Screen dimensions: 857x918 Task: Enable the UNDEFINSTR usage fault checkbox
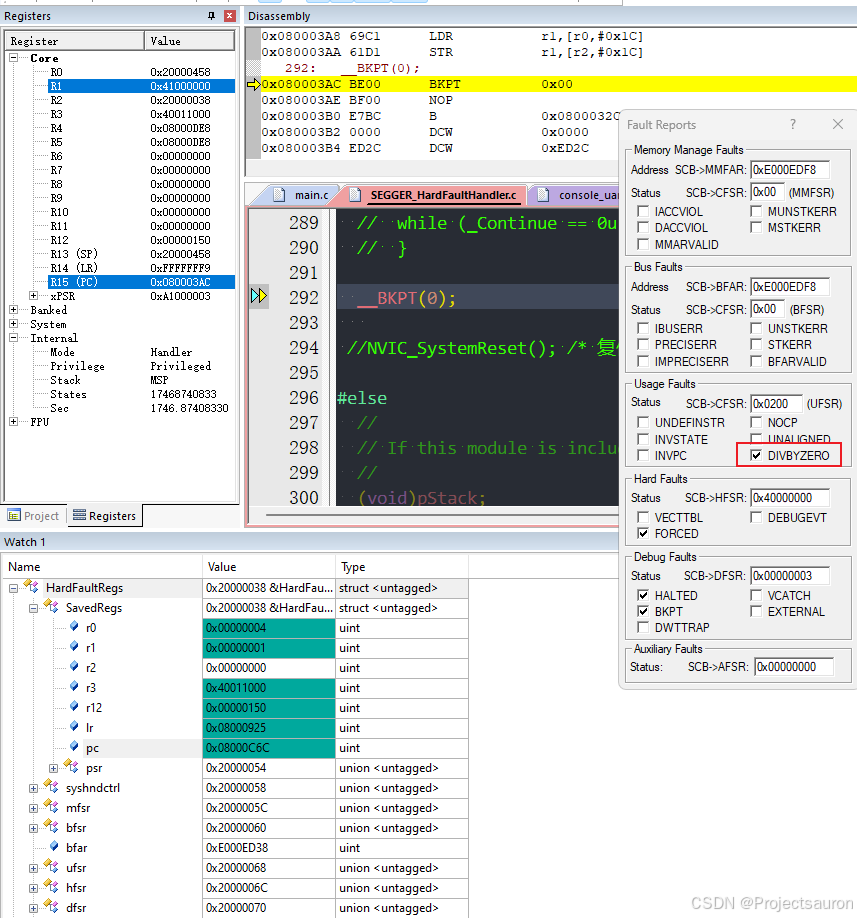click(644, 423)
